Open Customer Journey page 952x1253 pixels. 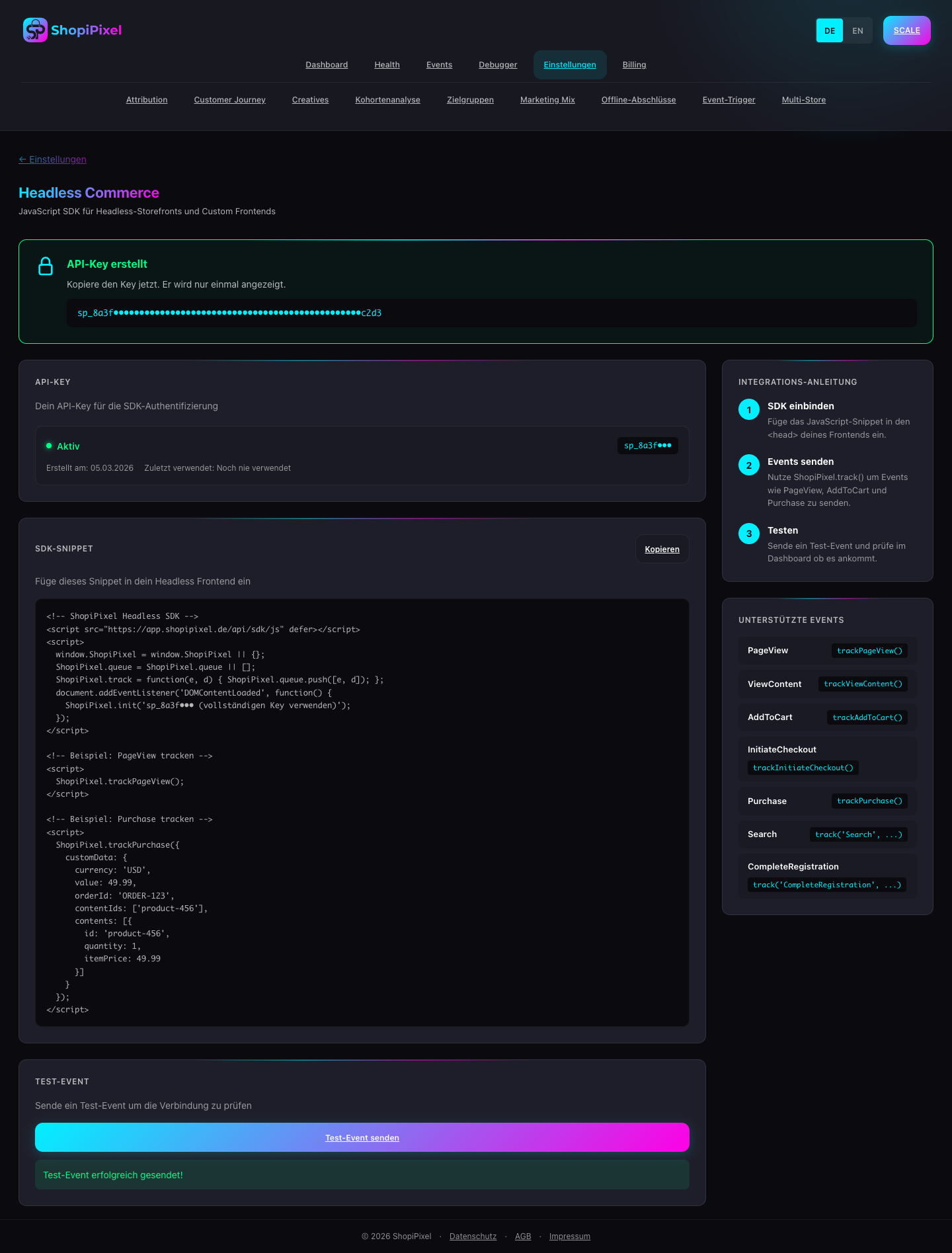tap(229, 100)
